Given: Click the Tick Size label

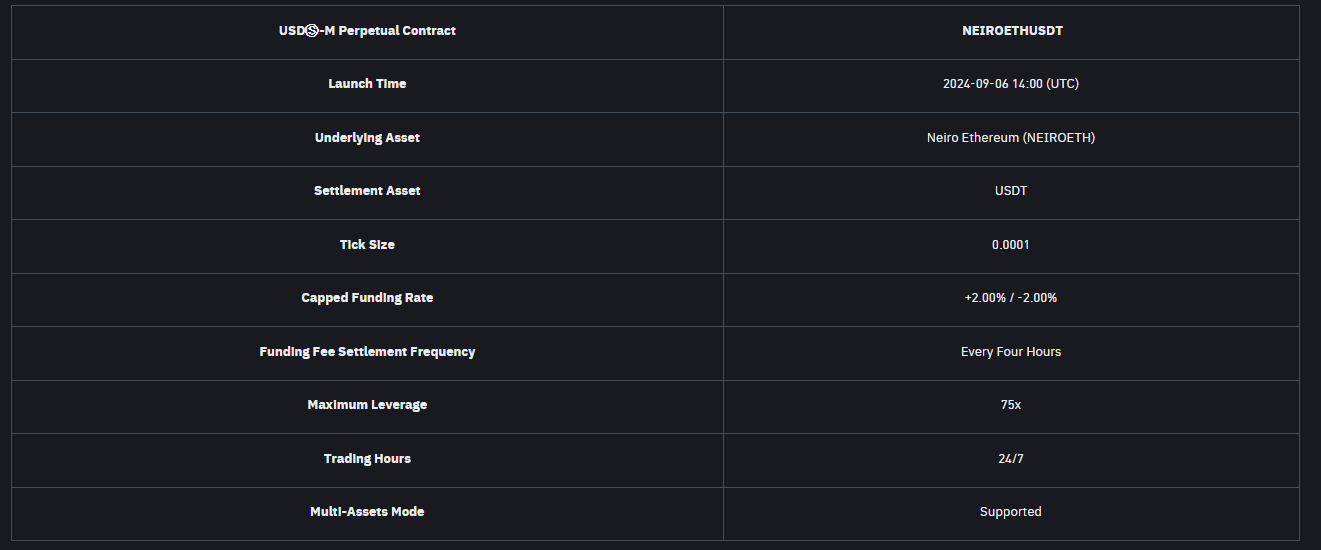Looking at the screenshot, I should click(367, 245).
